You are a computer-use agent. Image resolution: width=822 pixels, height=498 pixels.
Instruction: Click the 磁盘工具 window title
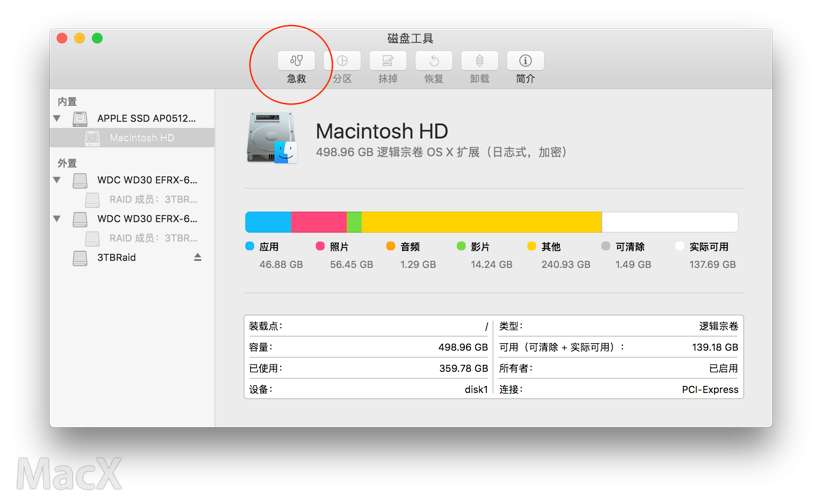[x=410, y=38]
